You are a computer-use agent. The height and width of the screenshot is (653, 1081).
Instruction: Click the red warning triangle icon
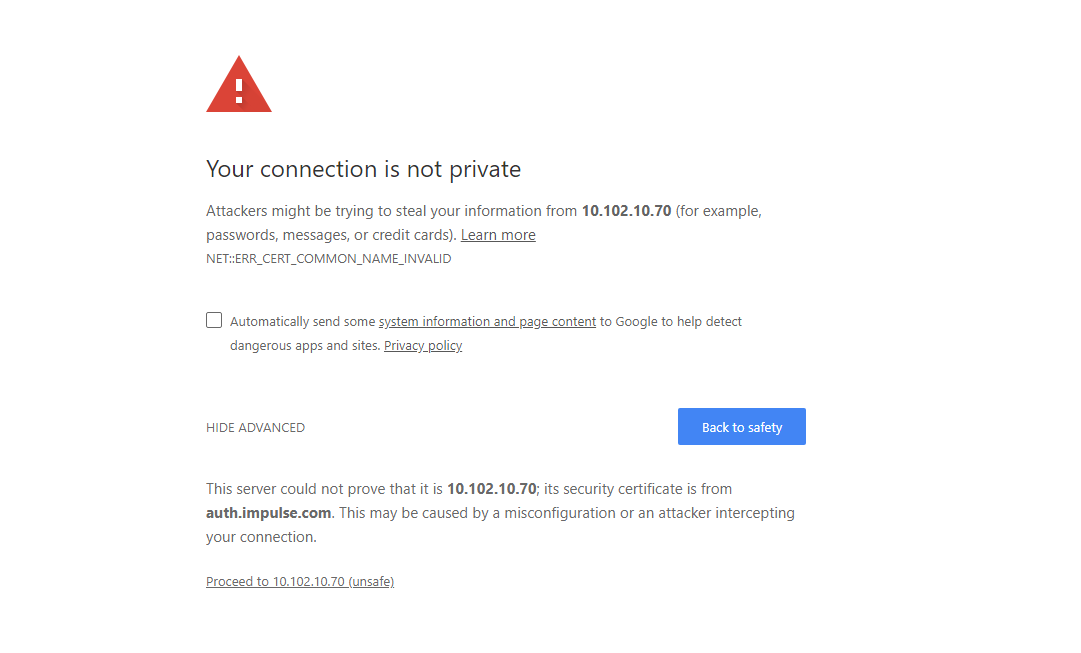[239, 87]
